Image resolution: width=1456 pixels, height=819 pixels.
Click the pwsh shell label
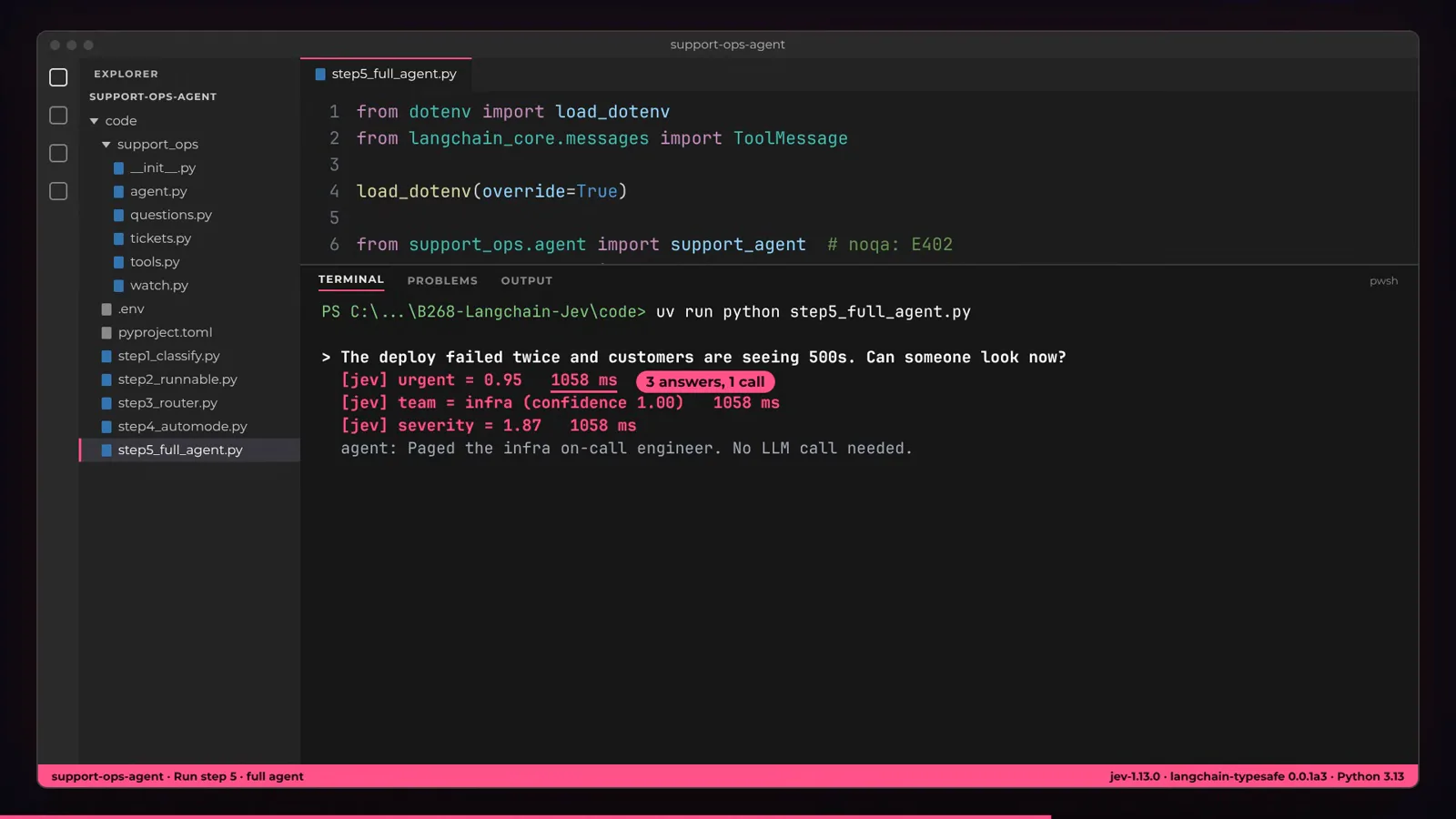(1383, 281)
